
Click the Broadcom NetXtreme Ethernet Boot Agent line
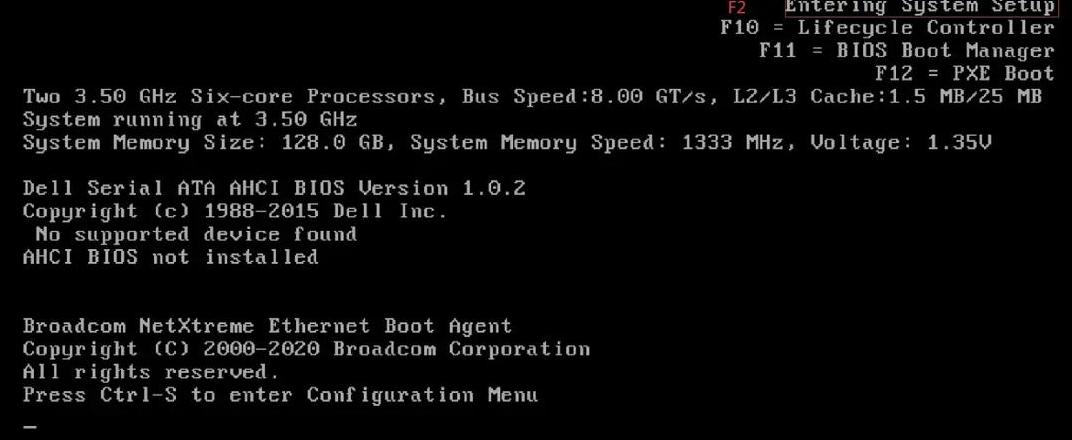[x=267, y=326]
